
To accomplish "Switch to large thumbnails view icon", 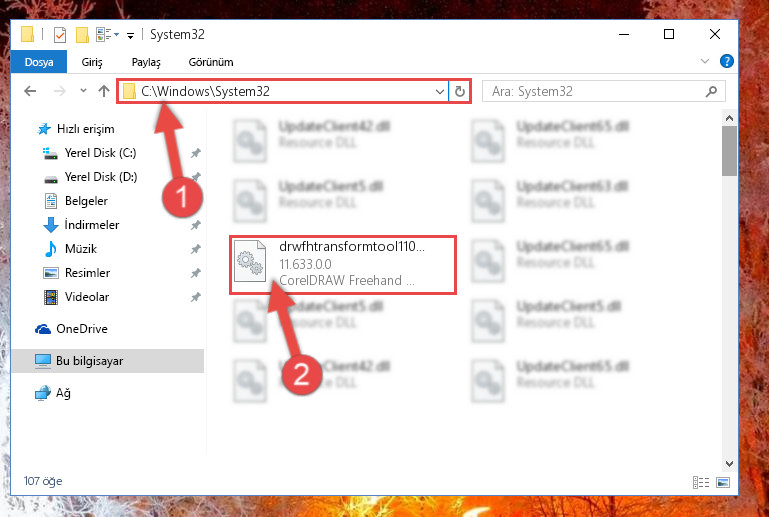I will coord(723,483).
